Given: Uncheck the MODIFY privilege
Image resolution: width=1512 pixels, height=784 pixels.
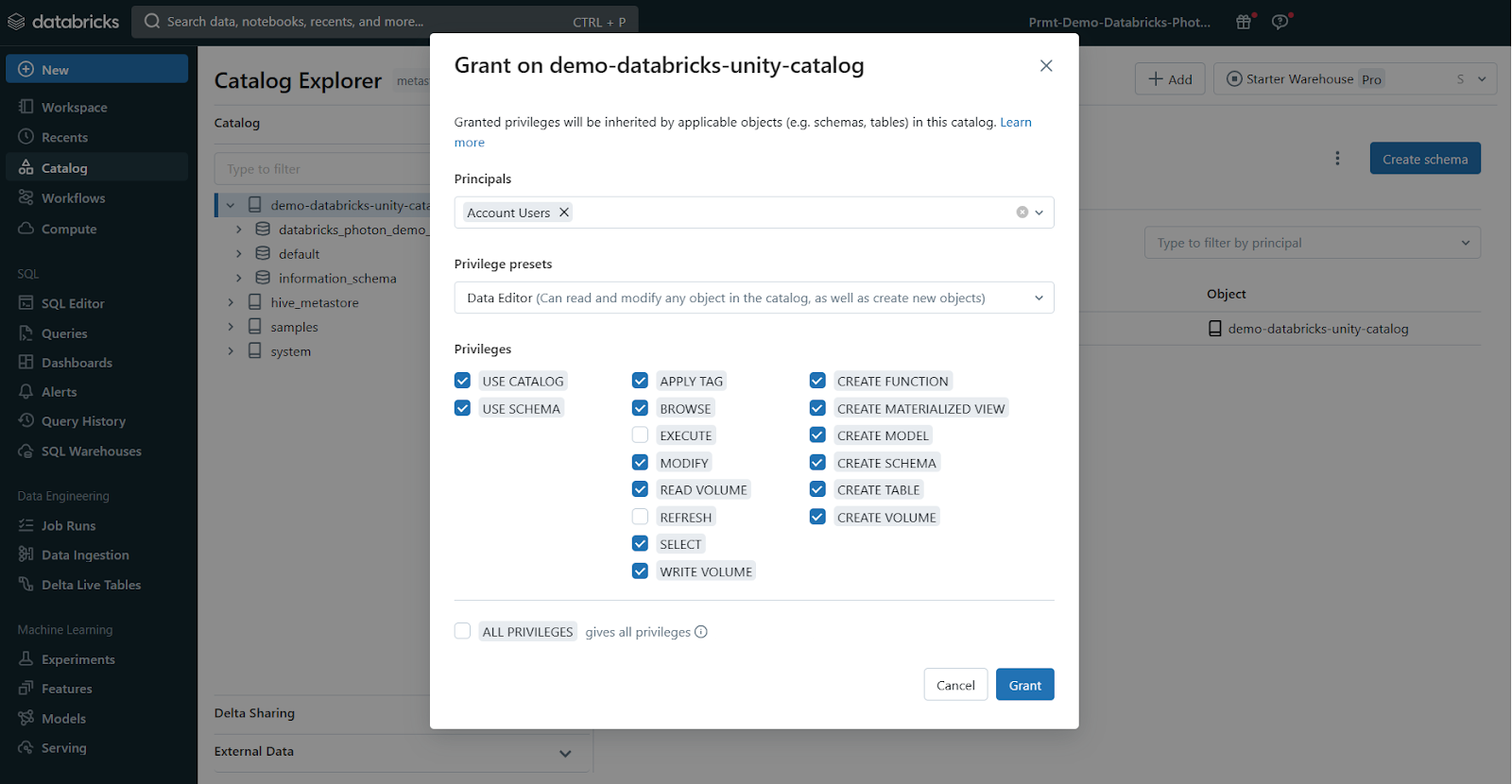Looking at the screenshot, I should pyautogui.click(x=640, y=463).
